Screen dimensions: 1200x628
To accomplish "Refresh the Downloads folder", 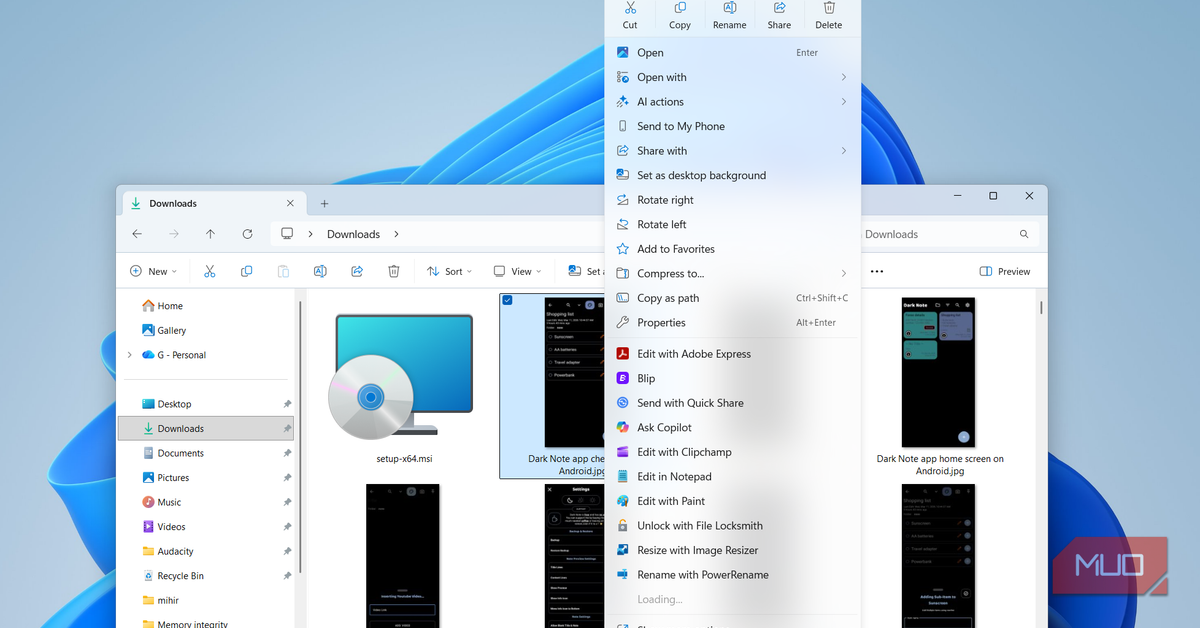I will pos(247,234).
